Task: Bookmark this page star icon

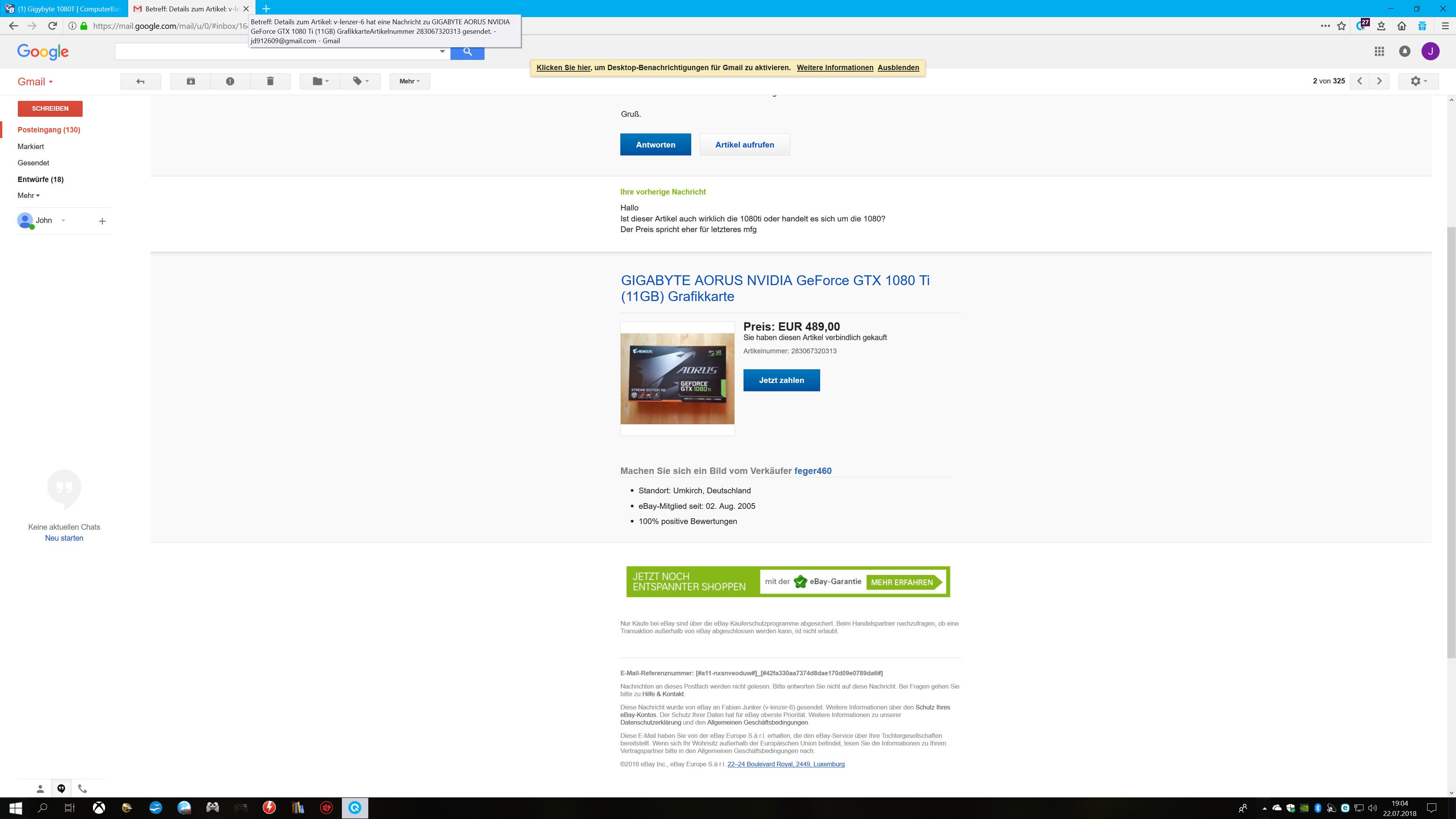Action: (1341, 26)
